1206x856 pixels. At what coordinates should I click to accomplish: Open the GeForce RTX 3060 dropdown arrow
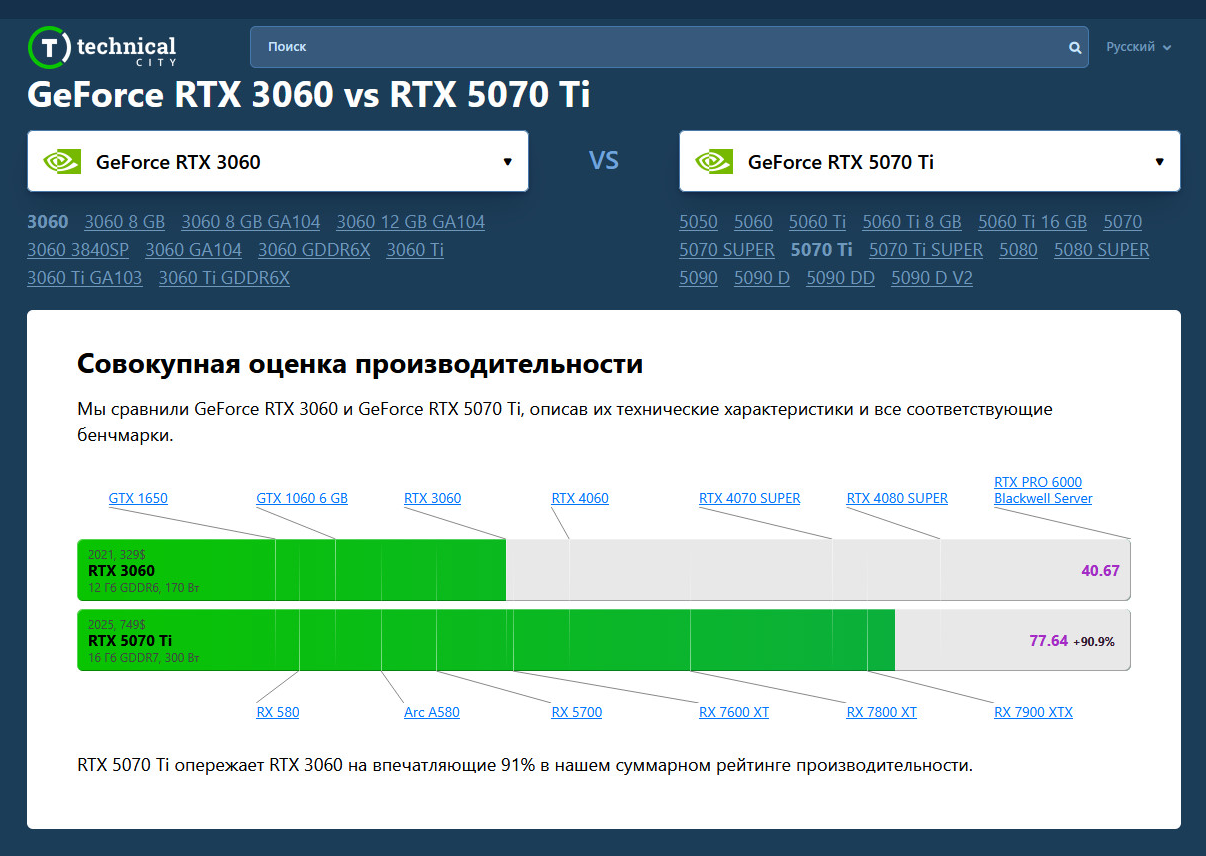(507, 162)
